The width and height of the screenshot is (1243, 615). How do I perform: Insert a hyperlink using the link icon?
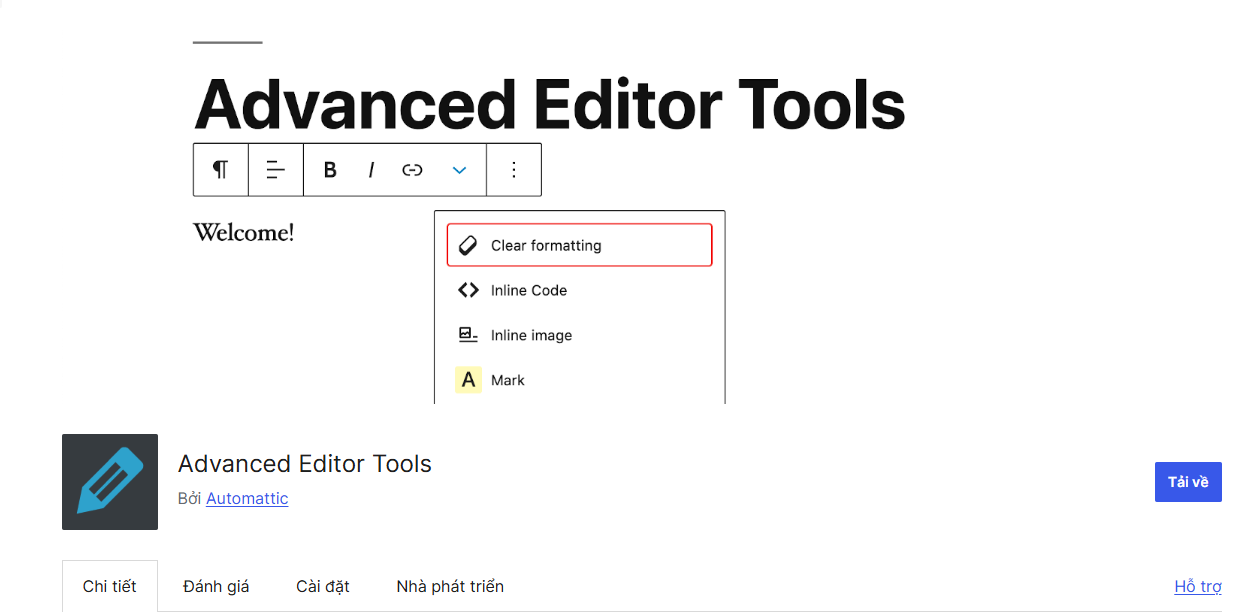412,169
